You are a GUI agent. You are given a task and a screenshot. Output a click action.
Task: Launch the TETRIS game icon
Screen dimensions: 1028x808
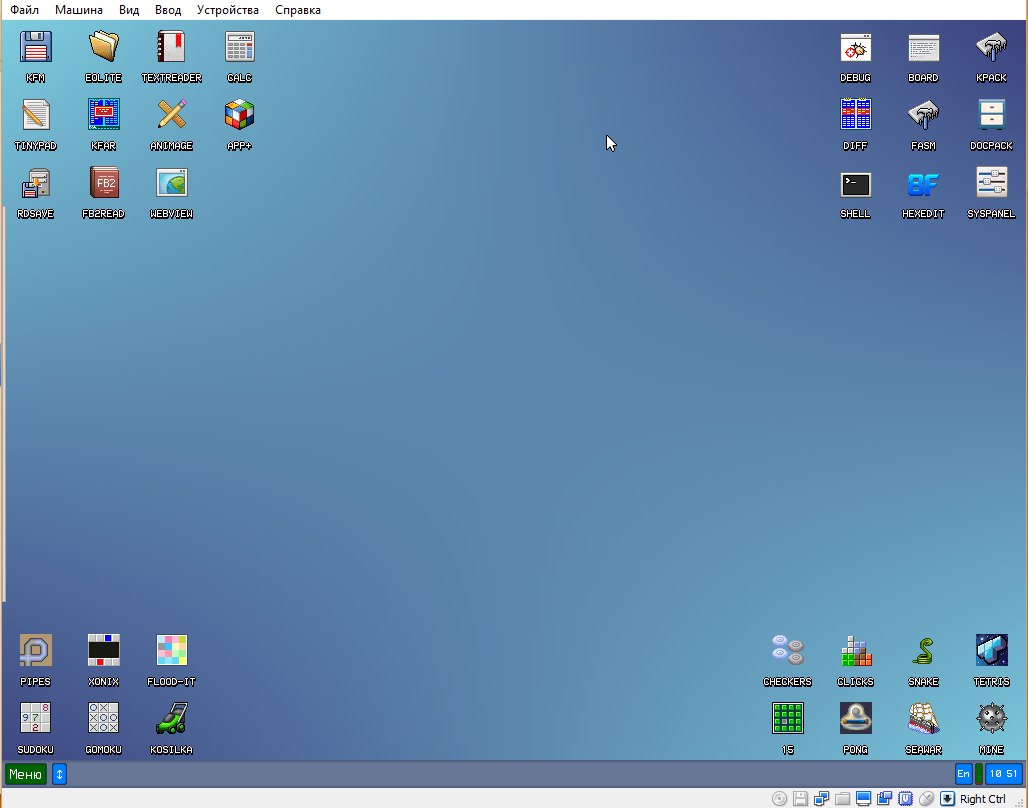[991, 651]
